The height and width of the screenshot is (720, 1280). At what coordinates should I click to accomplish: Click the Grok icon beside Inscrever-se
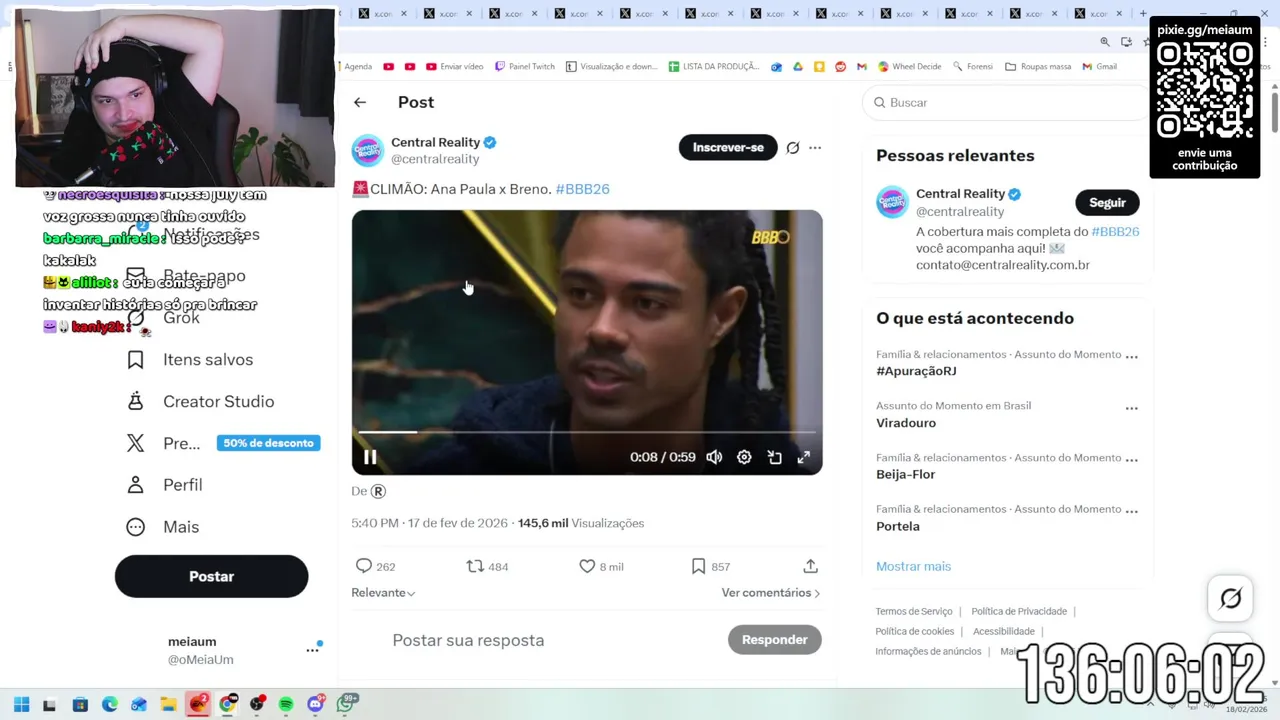coord(792,147)
